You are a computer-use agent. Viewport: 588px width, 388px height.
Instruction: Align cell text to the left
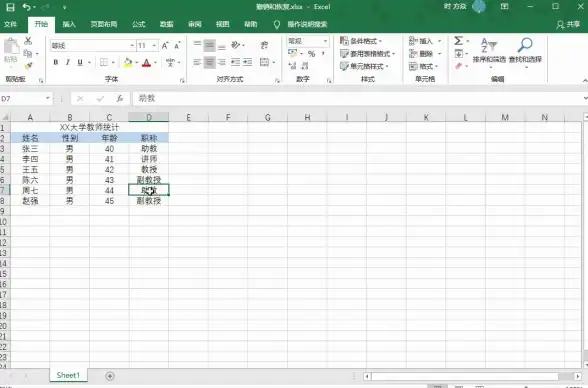pos(197,62)
